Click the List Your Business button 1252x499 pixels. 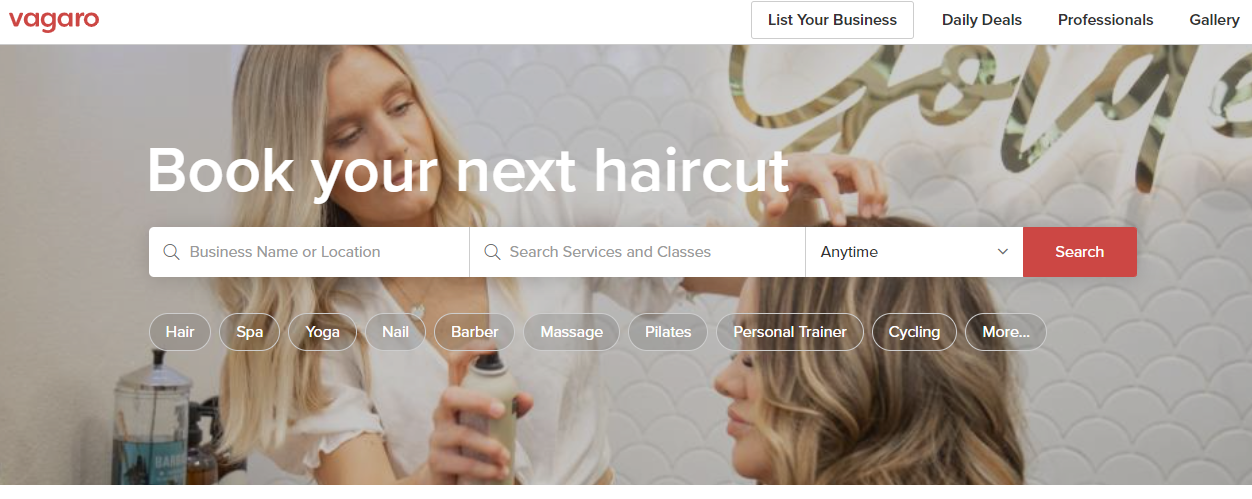pos(832,20)
